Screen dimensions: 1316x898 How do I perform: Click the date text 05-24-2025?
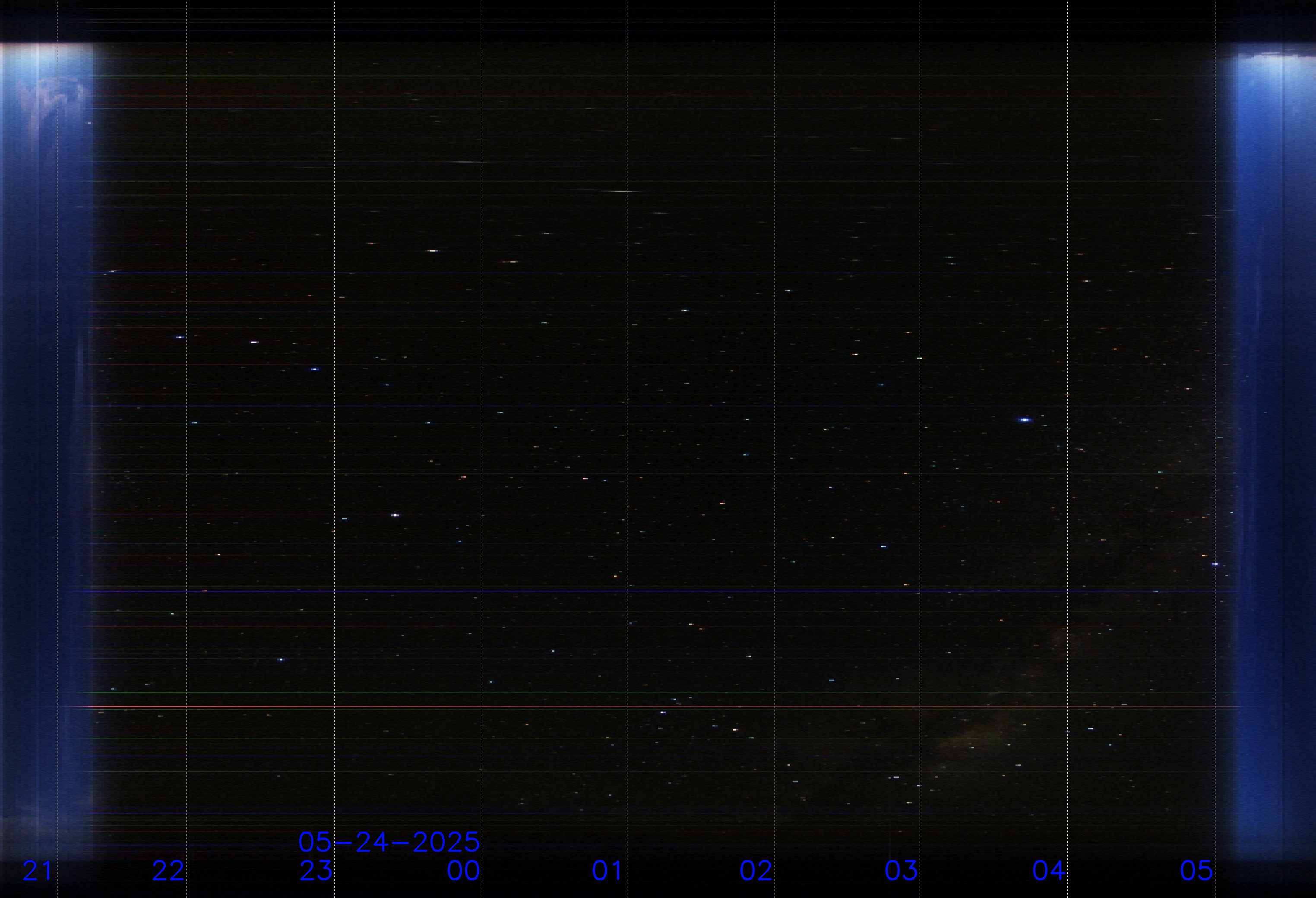click(x=389, y=842)
